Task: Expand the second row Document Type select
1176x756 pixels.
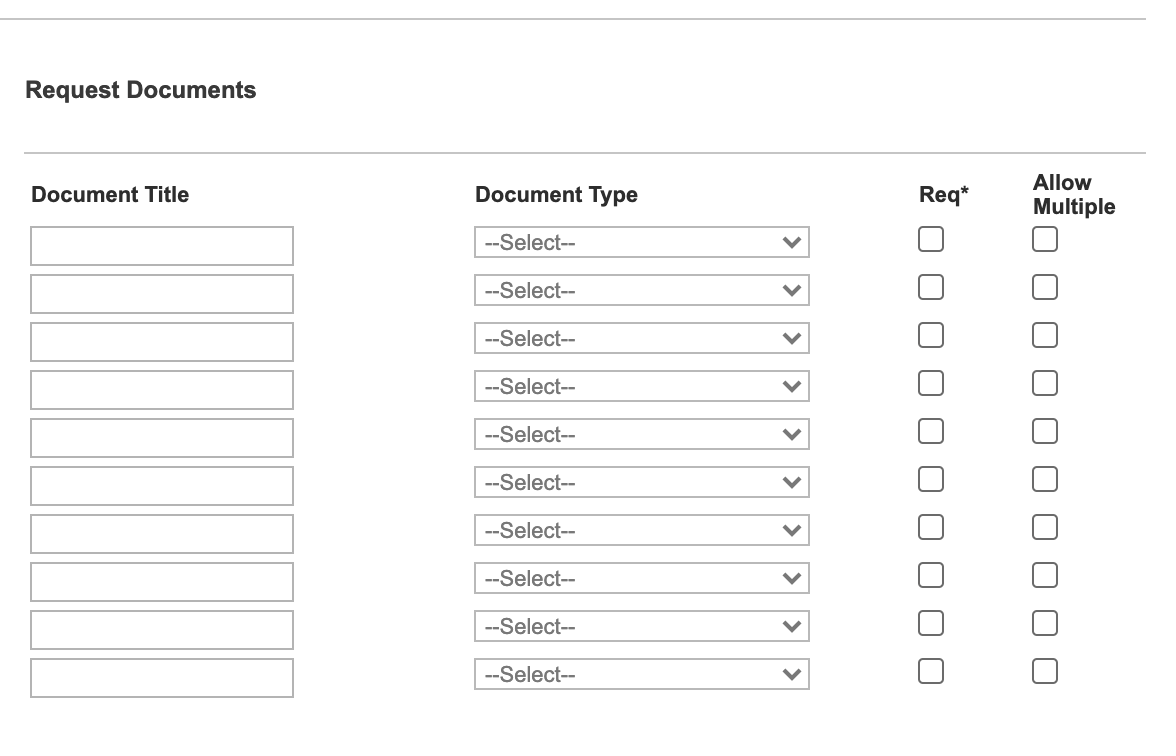Action: pyautogui.click(x=641, y=291)
